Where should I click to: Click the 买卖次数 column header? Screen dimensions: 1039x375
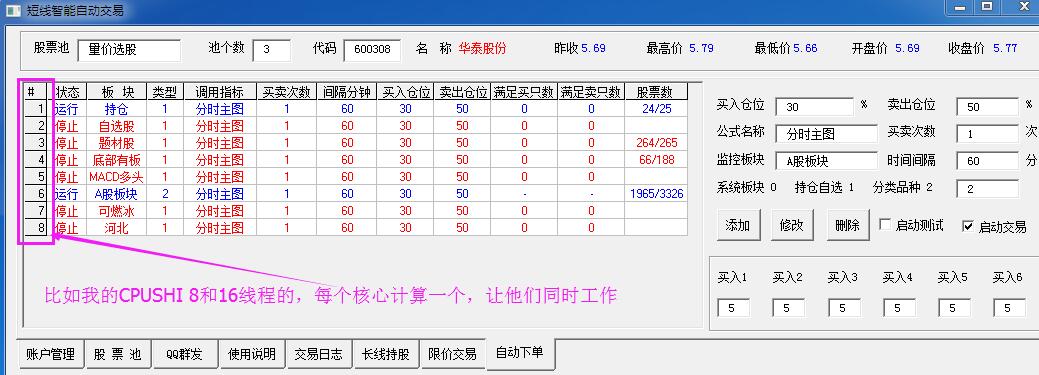286,92
